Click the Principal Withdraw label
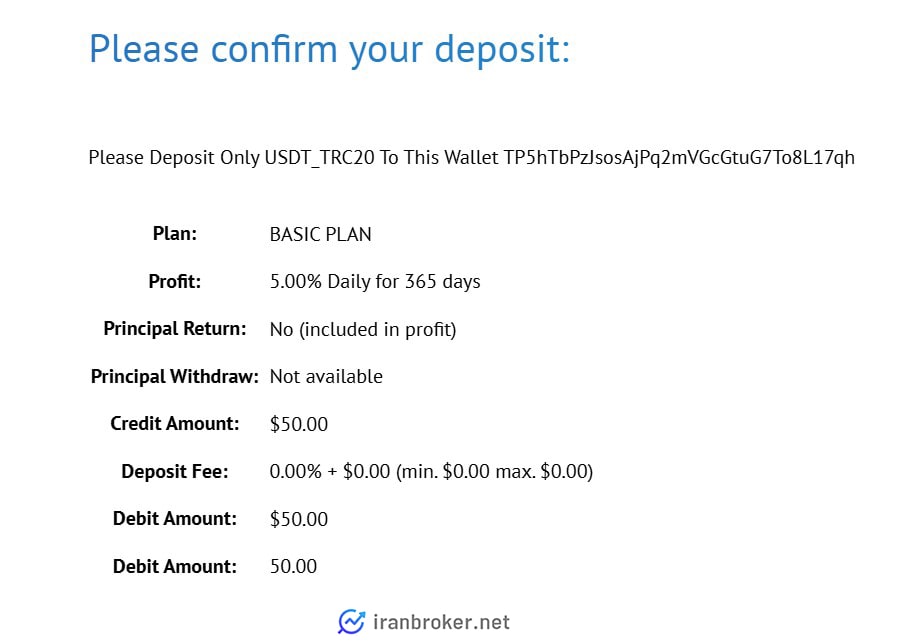The width and height of the screenshot is (900, 644). pyautogui.click(x=174, y=377)
